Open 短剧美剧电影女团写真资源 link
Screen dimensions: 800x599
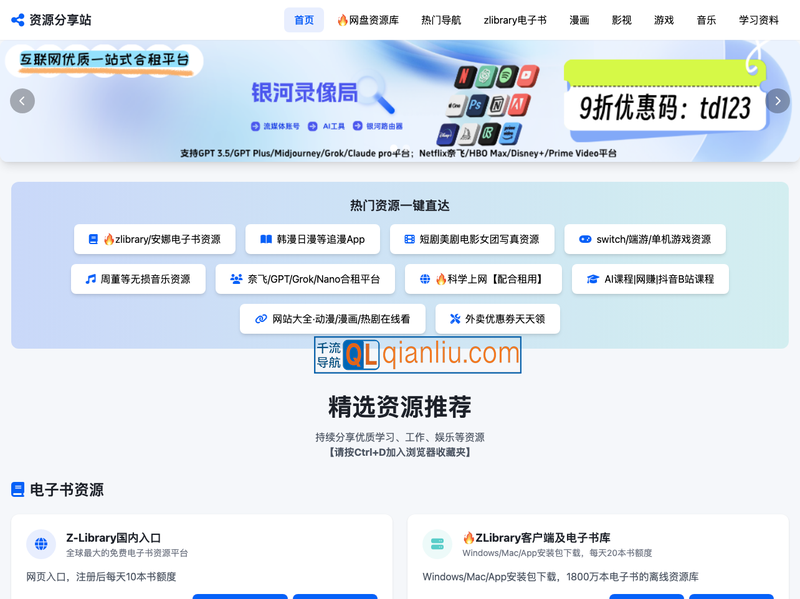pos(472,239)
